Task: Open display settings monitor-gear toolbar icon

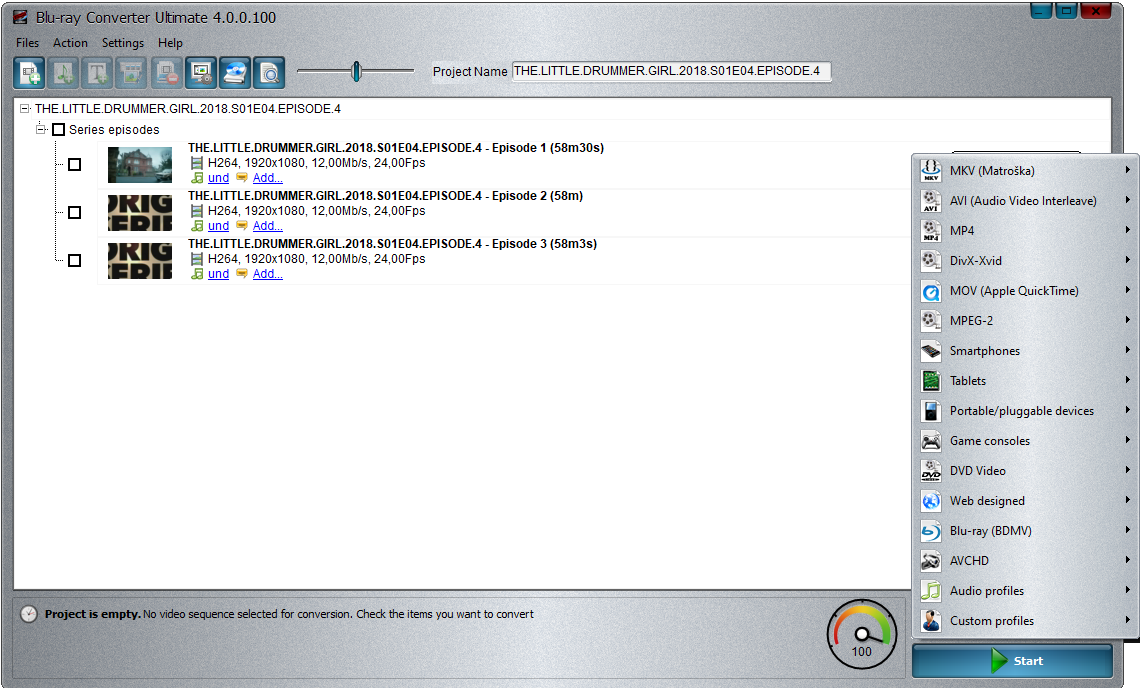Action: point(200,73)
